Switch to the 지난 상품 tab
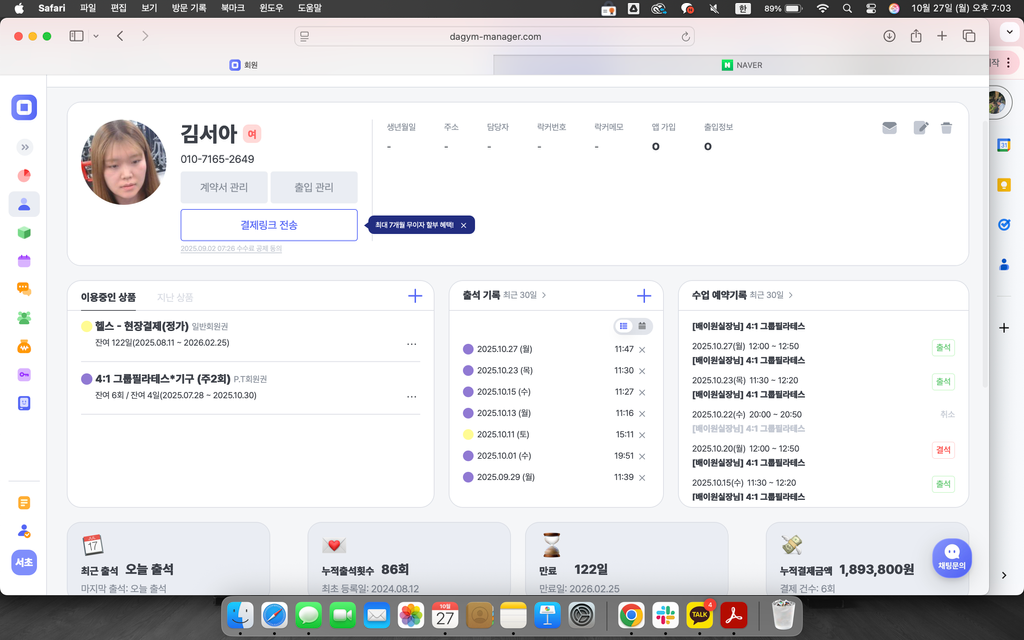This screenshot has height=640, width=1024. coord(175,297)
